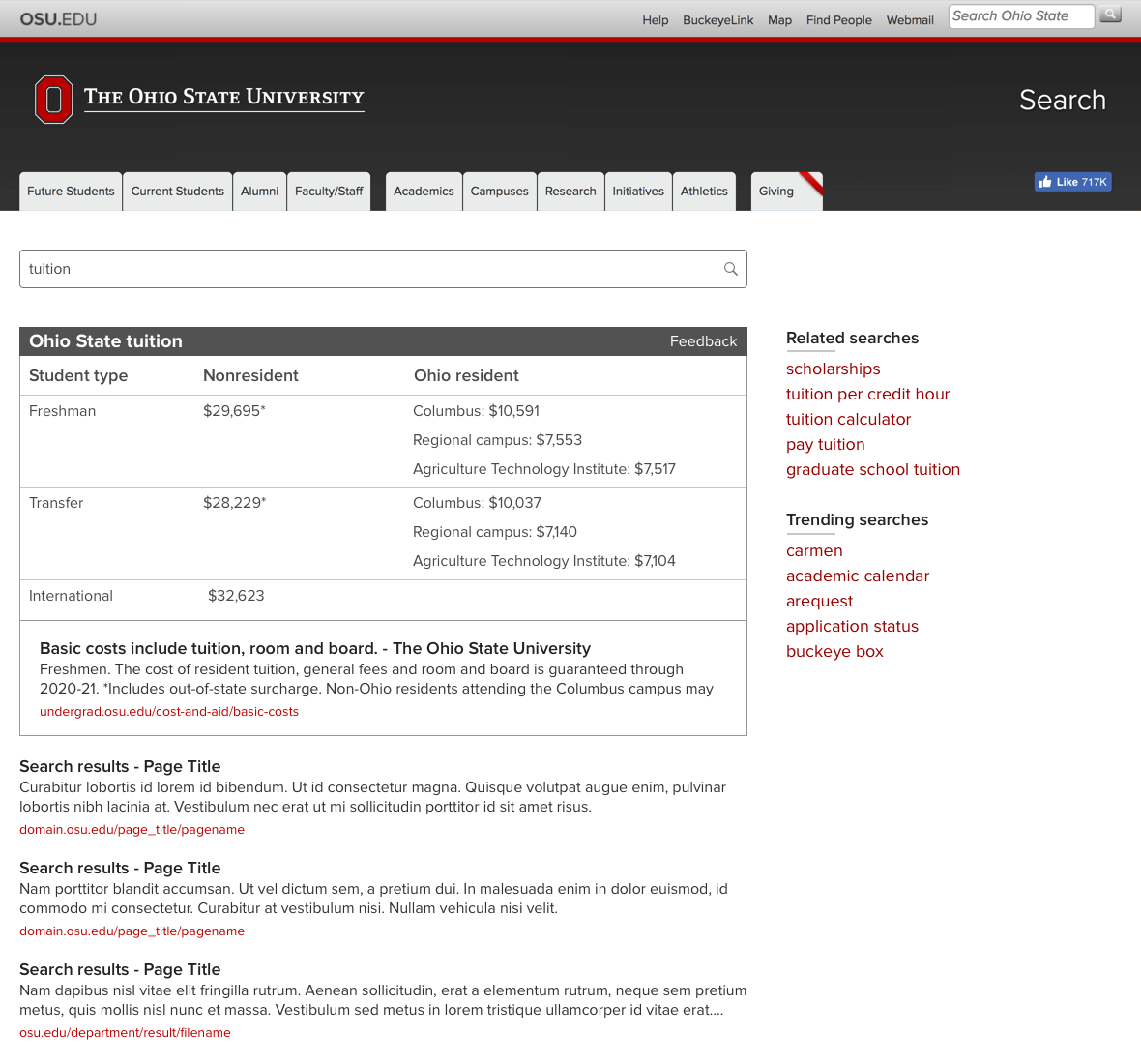This screenshot has height=1064, width=1141.
Task: Select the Faculty/Staff tab
Action: 329,192
